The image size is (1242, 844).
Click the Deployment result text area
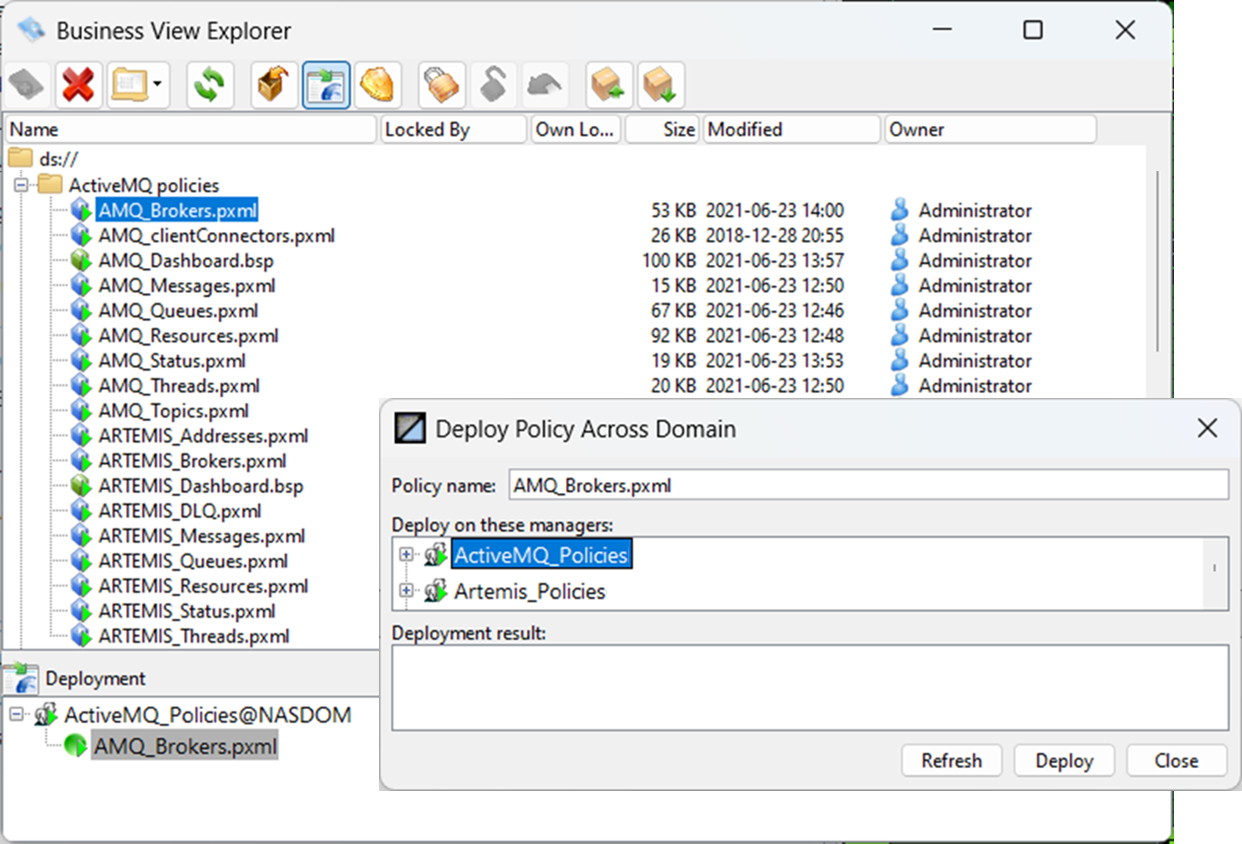(x=810, y=687)
